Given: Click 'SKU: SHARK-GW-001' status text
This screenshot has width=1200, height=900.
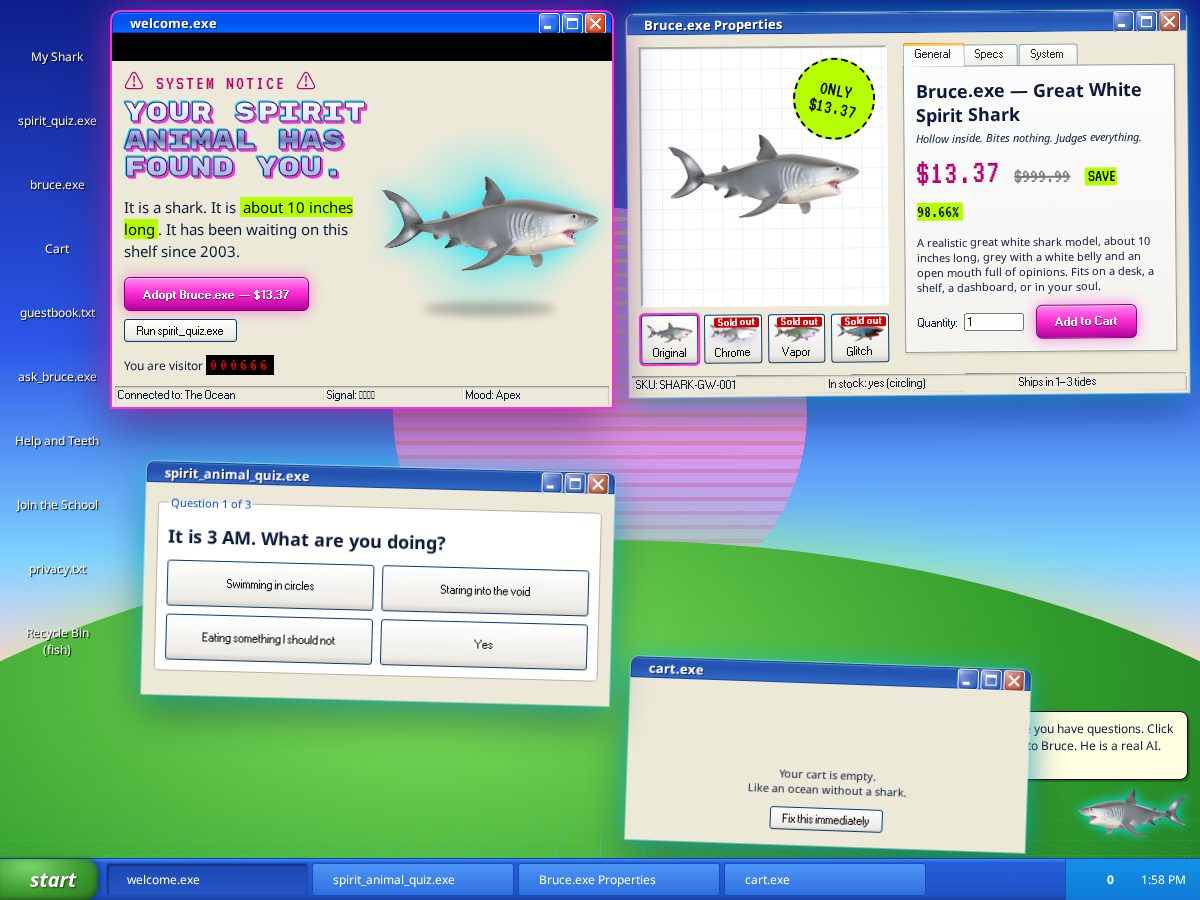Looking at the screenshot, I should click(x=686, y=384).
